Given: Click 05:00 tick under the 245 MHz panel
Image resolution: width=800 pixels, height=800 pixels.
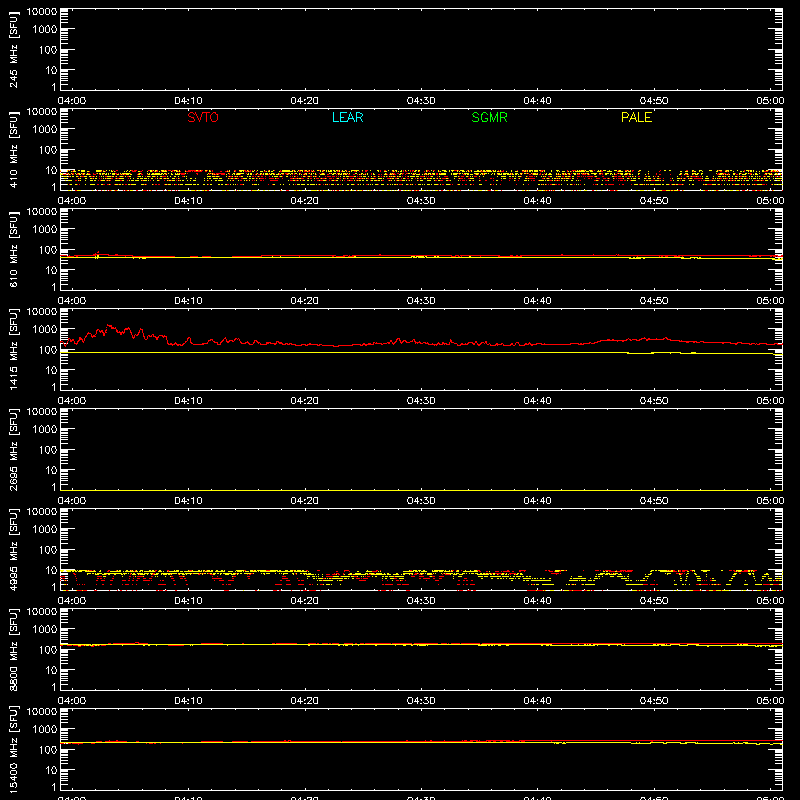Looking at the screenshot, I should pyautogui.click(x=770, y=101).
